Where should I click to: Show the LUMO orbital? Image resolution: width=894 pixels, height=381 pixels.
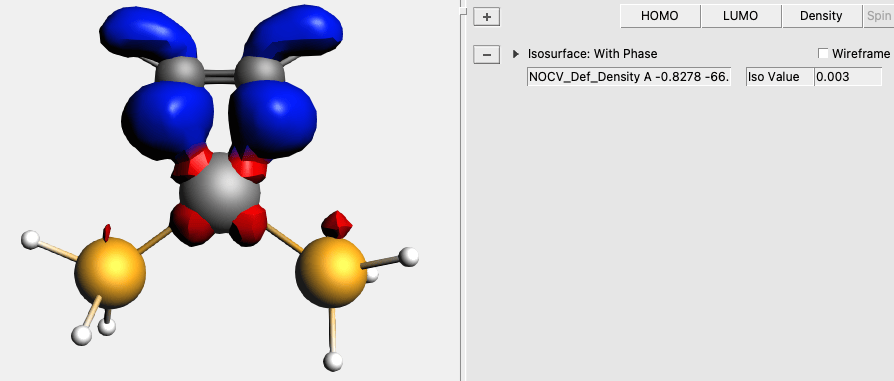click(x=741, y=16)
